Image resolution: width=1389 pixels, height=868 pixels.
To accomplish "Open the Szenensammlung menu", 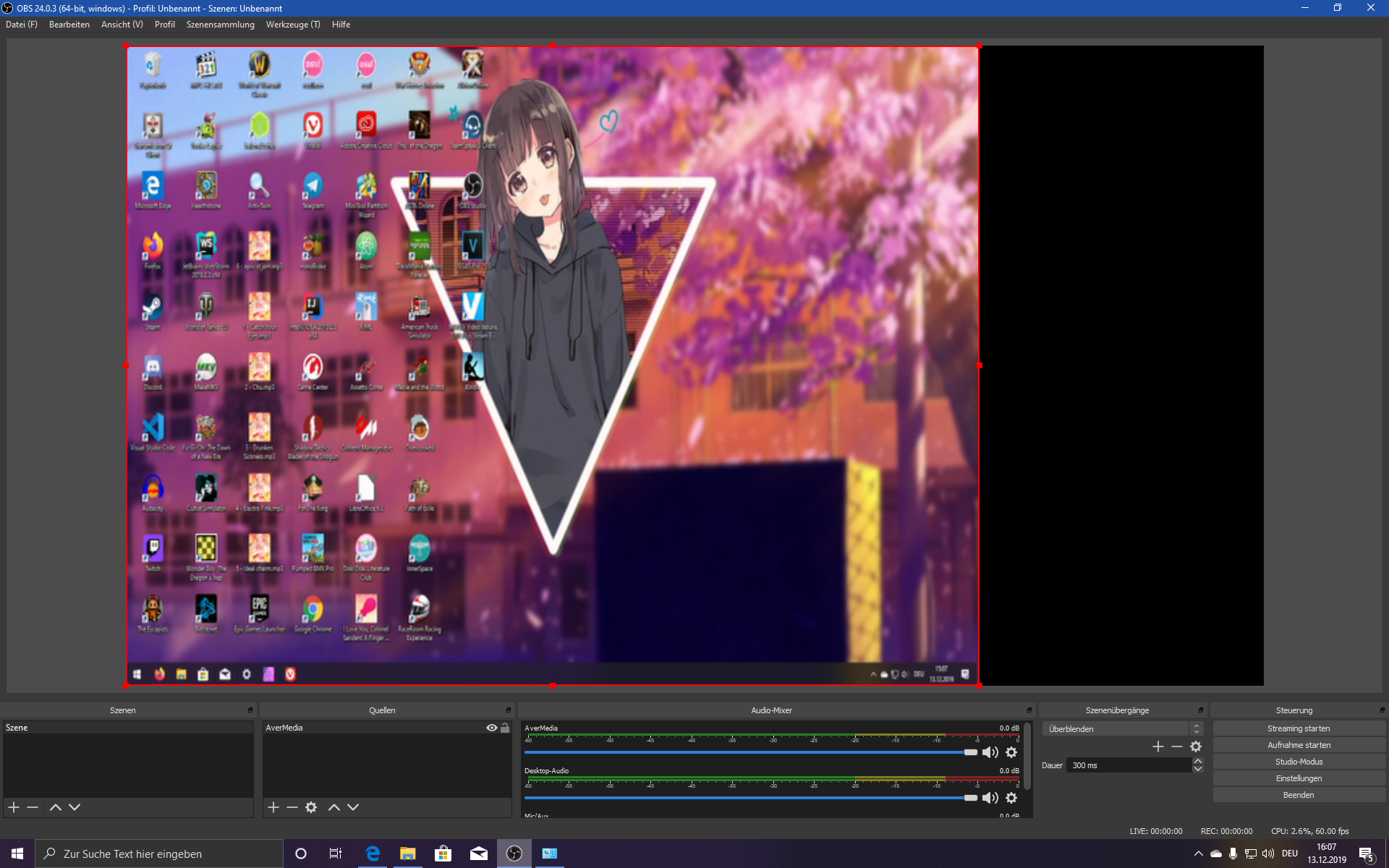I will click(220, 25).
